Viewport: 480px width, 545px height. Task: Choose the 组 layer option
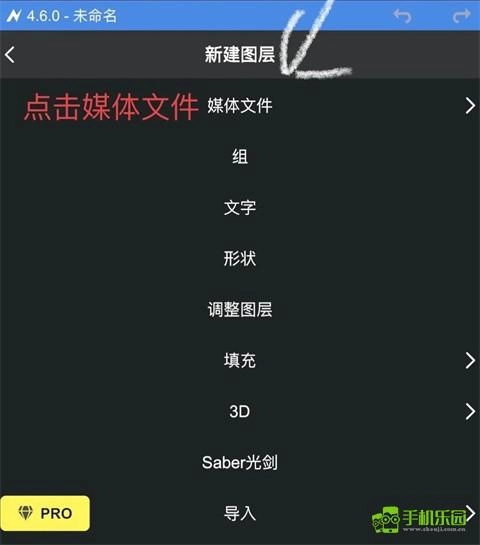[x=240, y=156]
